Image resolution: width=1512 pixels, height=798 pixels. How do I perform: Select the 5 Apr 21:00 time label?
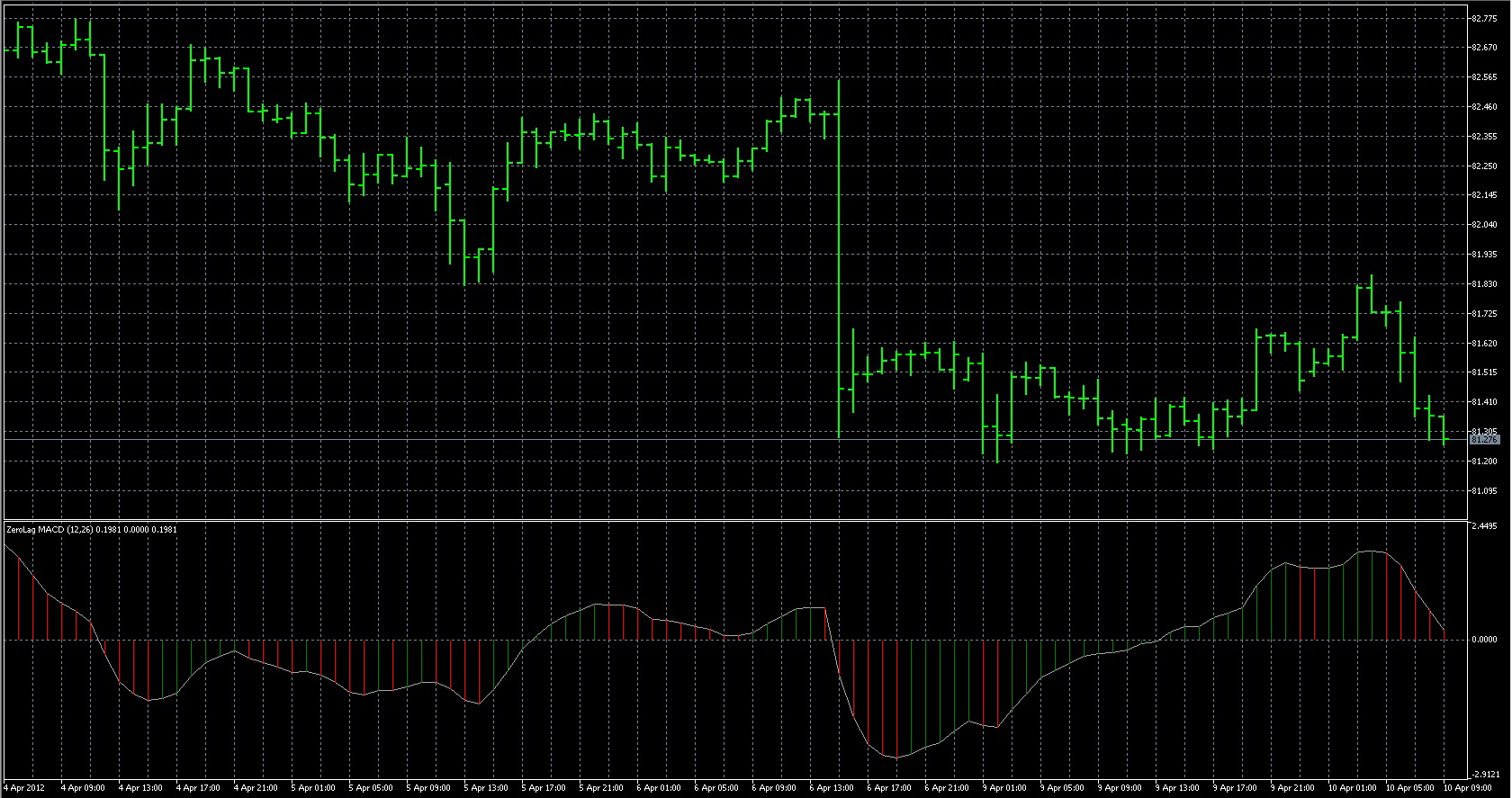click(601, 788)
